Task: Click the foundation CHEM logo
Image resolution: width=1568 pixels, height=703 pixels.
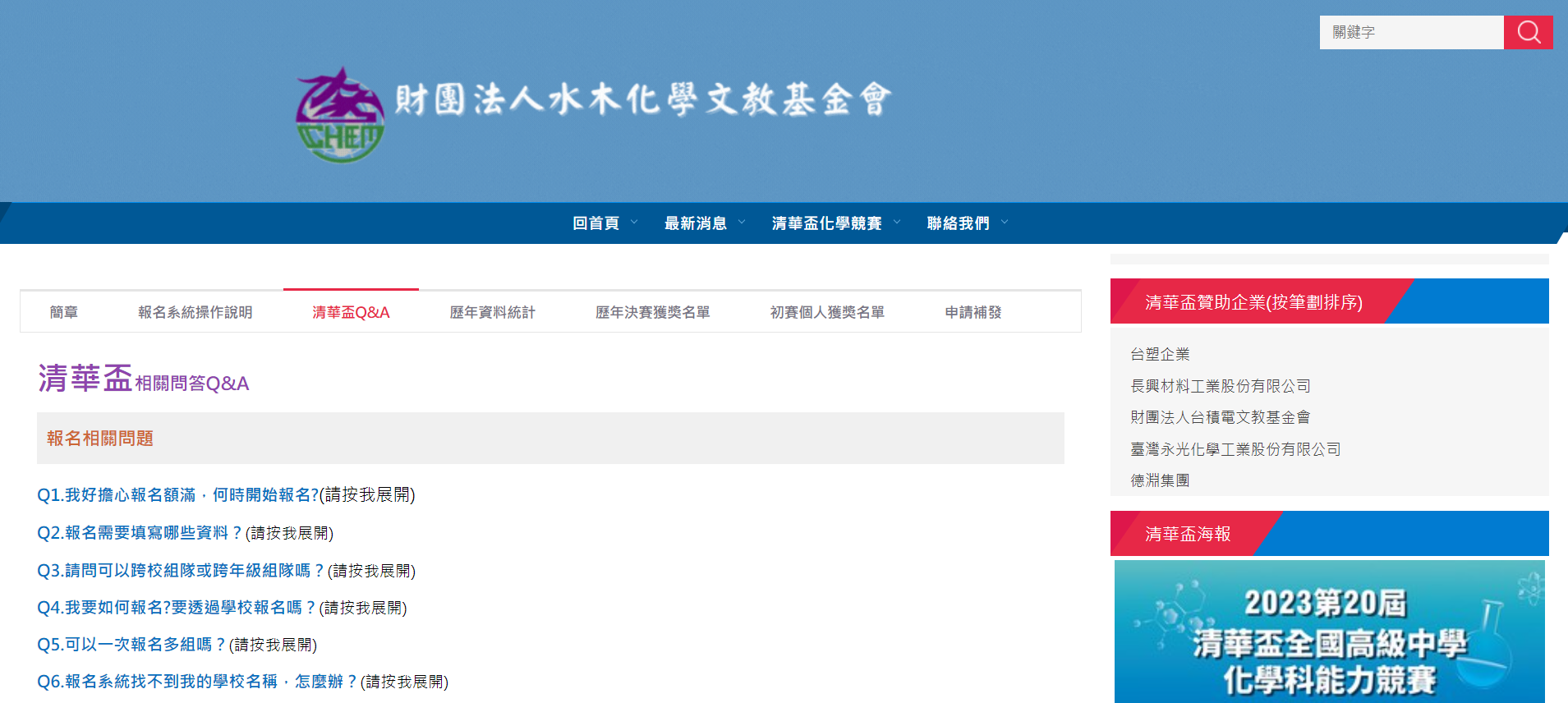Action: (340, 115)
